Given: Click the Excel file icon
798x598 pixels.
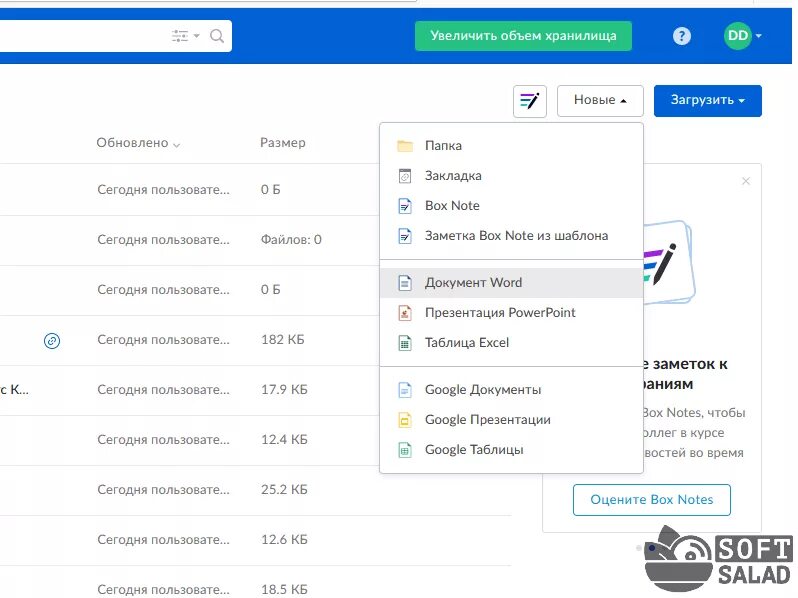Looking at the screenshot, I should (405, 343).
